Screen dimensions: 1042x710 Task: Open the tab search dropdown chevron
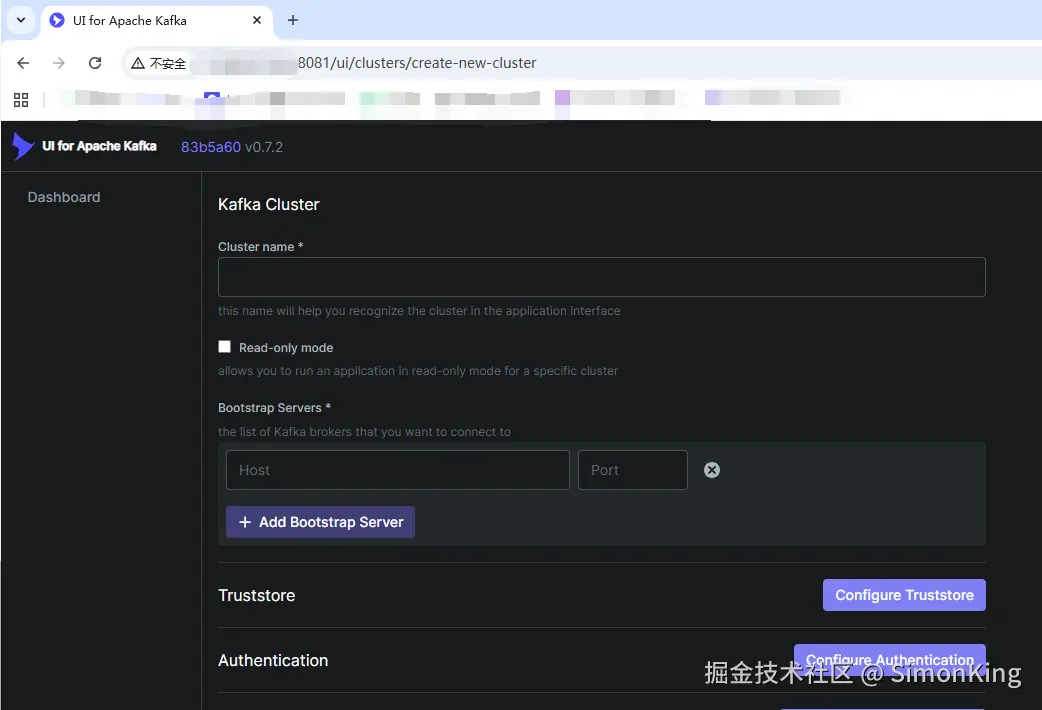click(21, 20)
